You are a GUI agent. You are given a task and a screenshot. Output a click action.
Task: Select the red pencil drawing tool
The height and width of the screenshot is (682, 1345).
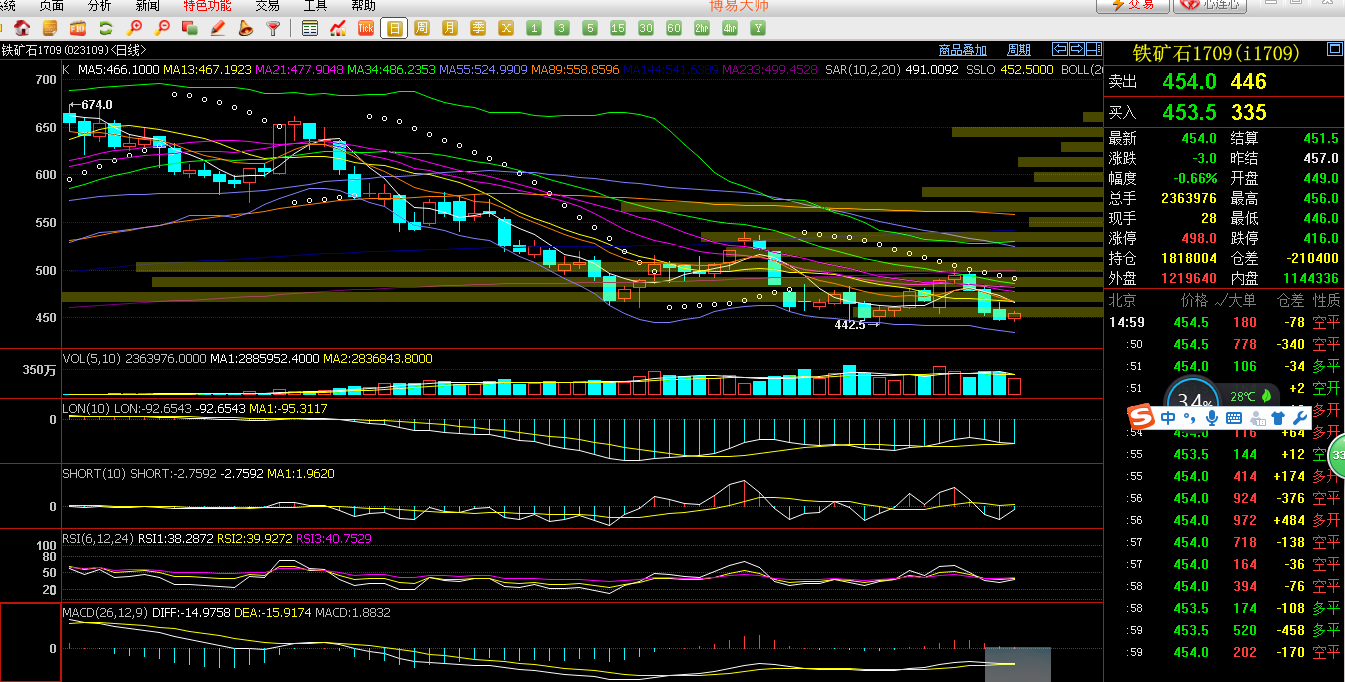click(x=218, y=28)
